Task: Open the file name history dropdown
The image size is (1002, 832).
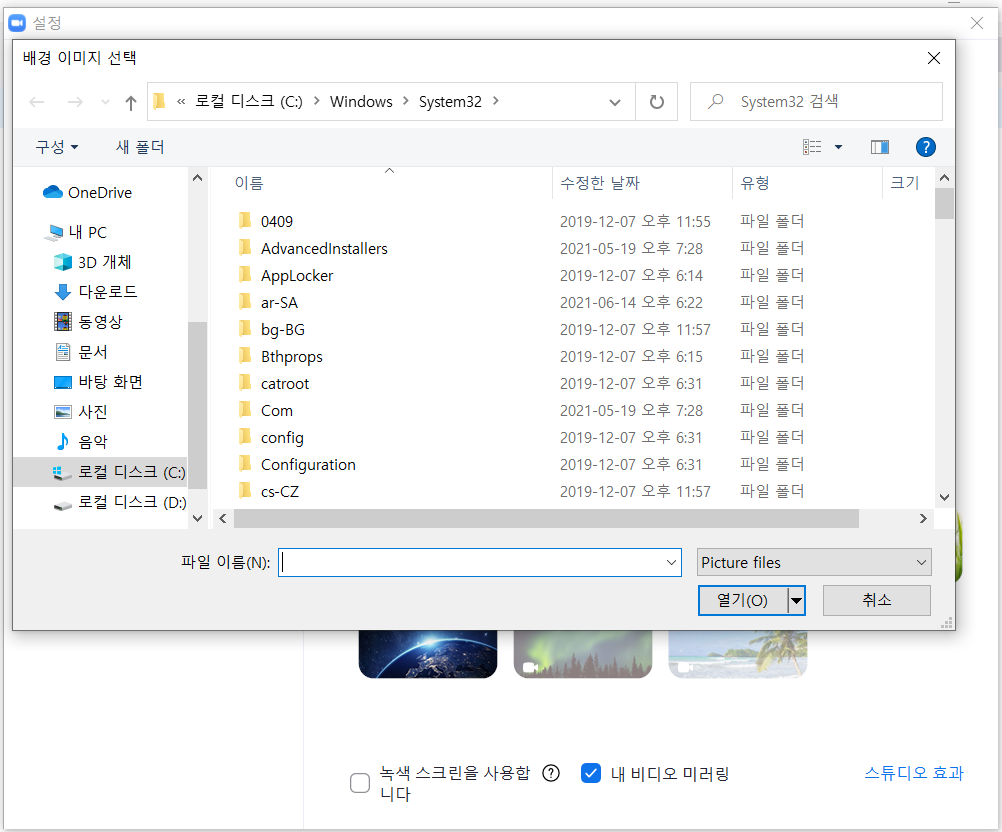Action: [672, 562]
